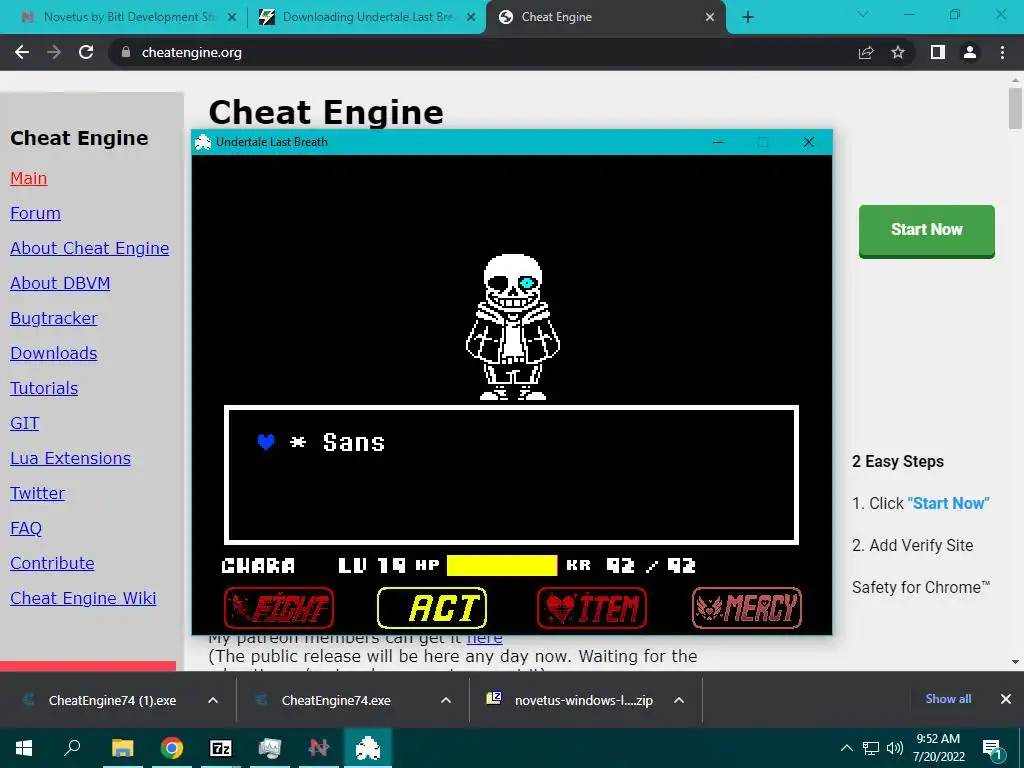Screen dimensions: 1024x768
Task: Select the MERCY button in Undertale
Action: tap(747, 608)
